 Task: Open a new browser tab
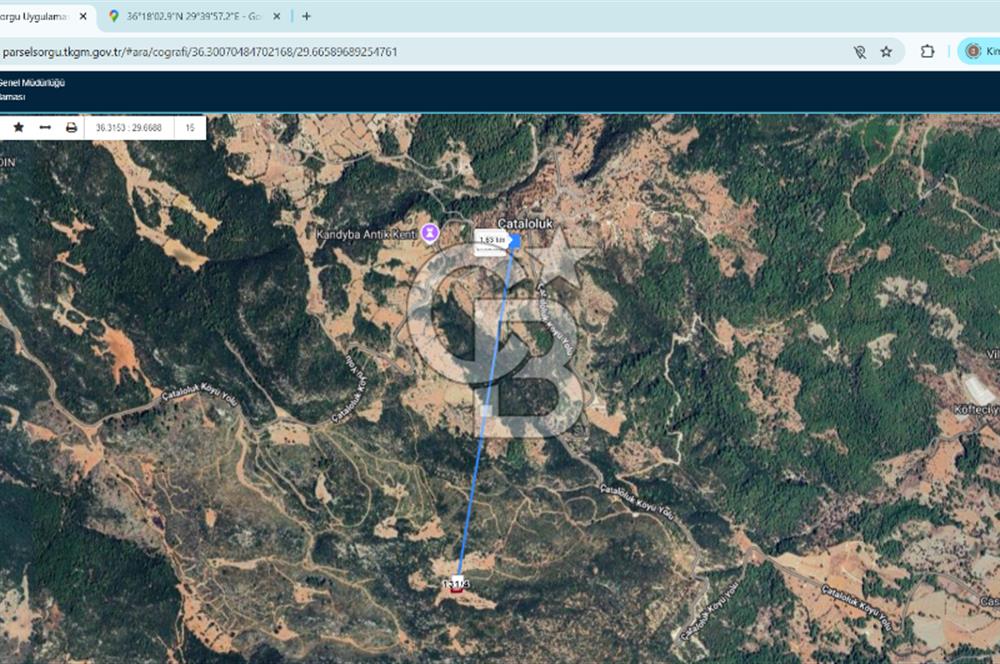(306, 16)
